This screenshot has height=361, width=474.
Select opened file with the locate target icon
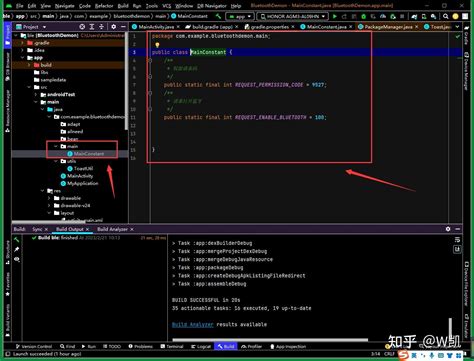point(82,27)
